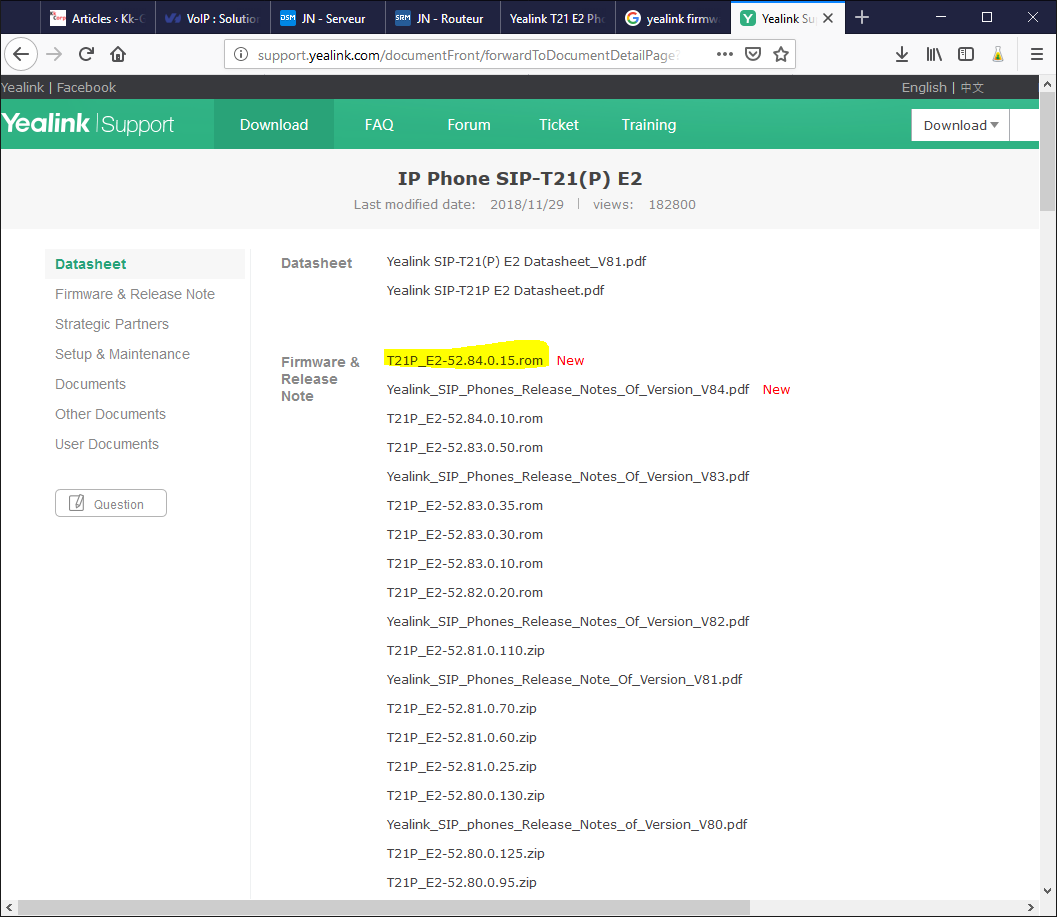Screen dimensions: 1057x917
Task: Open the Downloads arrow in toolbar
Action: tap(901, 54)
